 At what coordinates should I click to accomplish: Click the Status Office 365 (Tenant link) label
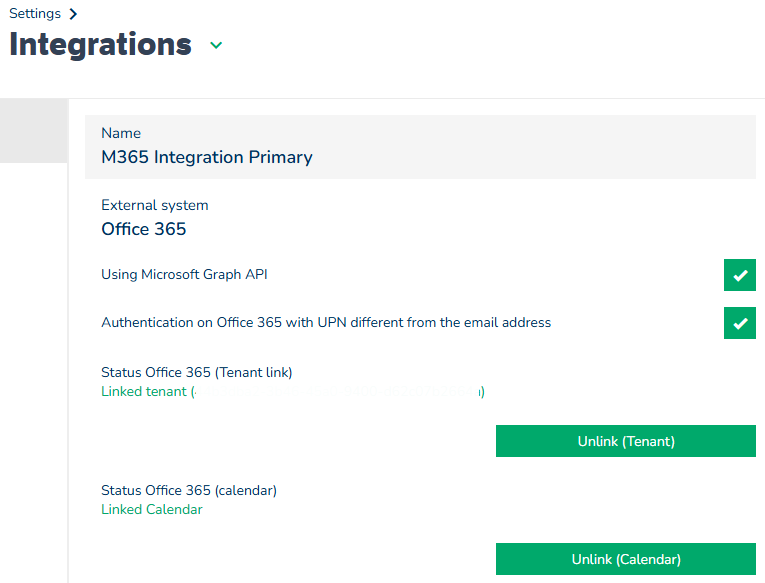[x=196, y=373]
